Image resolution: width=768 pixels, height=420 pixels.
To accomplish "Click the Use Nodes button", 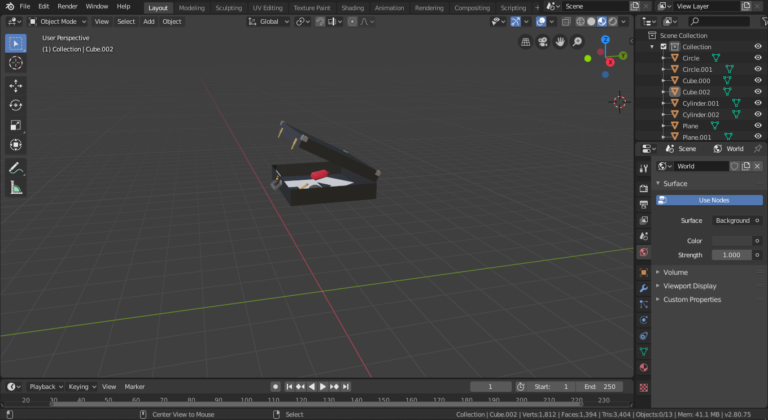I will pyautogui.click(x=713, y=200).
